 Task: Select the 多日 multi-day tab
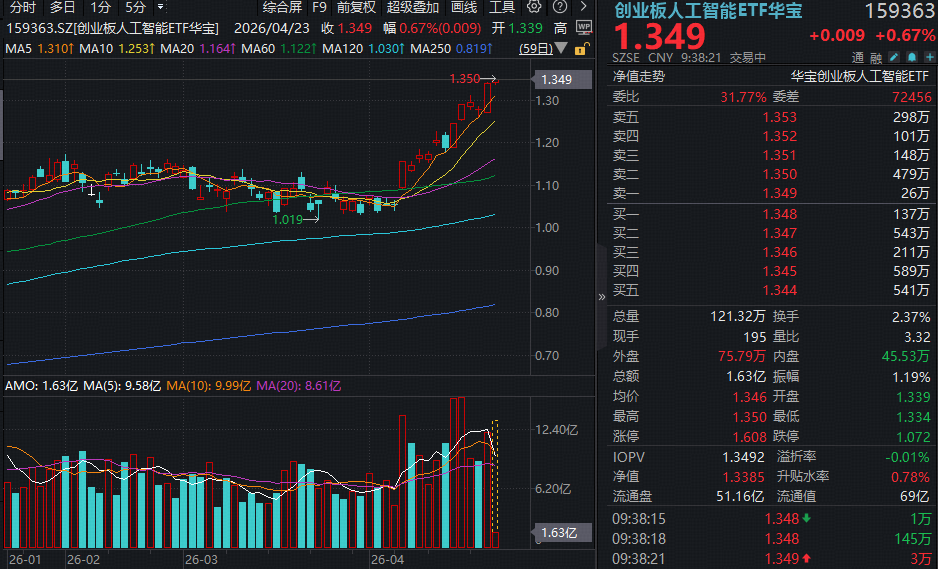tap(62, 7)
